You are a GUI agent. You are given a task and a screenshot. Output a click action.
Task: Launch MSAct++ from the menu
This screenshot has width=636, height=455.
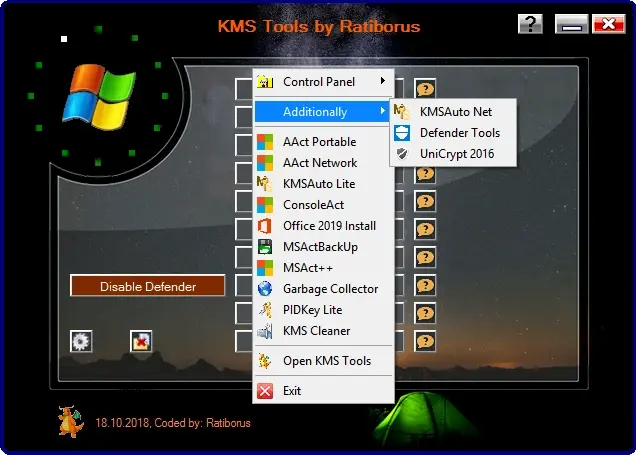(x=324, y=268)
